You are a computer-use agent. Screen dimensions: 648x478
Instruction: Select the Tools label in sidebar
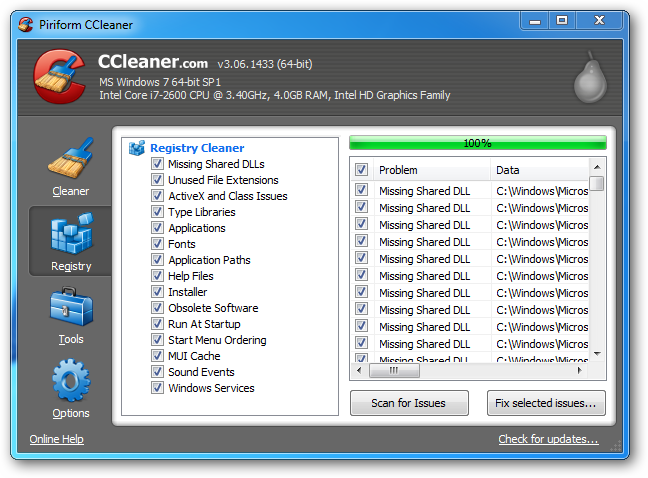(x=71, y=339)
